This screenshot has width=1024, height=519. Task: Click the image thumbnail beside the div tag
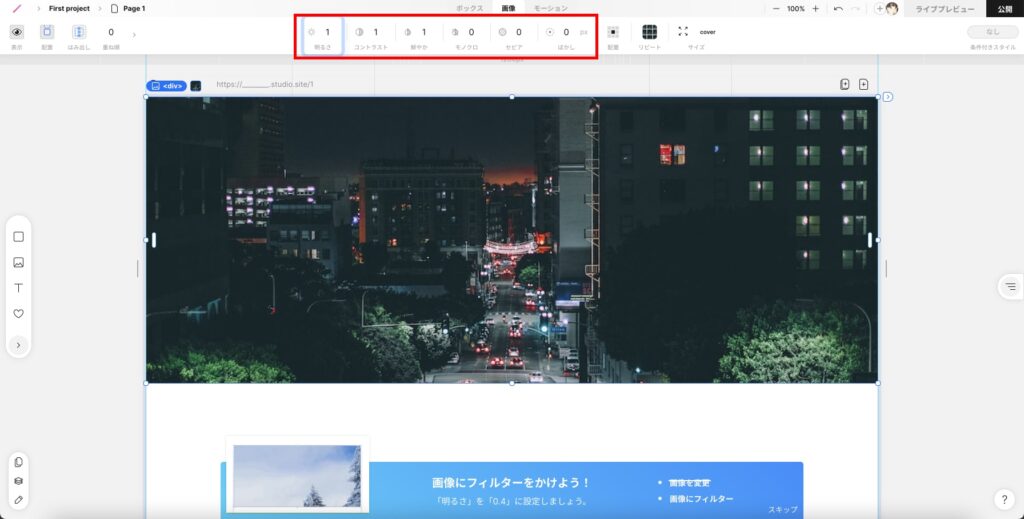(195, 86)
